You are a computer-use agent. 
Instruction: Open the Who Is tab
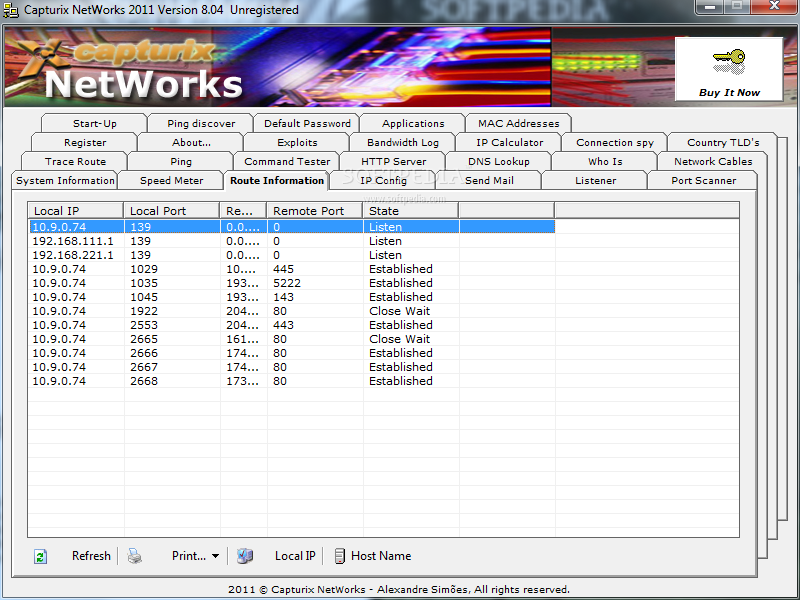click(x=605, y=161)
